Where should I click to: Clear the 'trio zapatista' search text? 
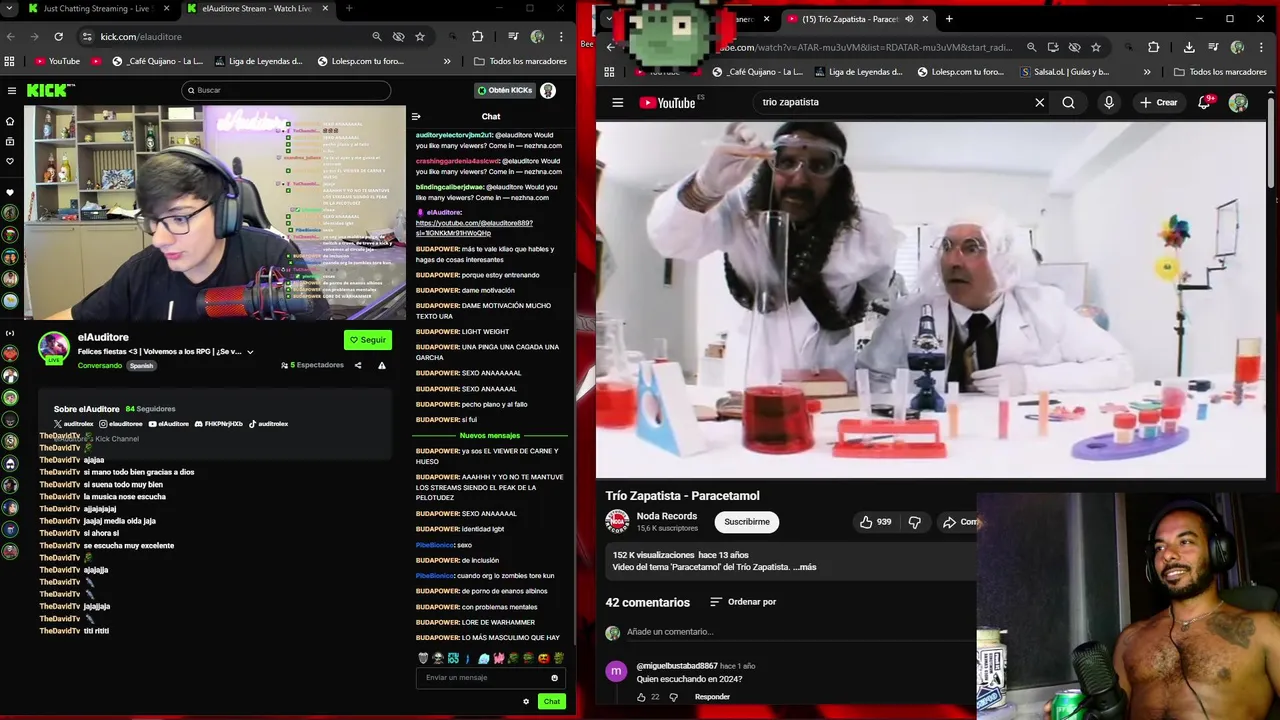coord(1039,102)
